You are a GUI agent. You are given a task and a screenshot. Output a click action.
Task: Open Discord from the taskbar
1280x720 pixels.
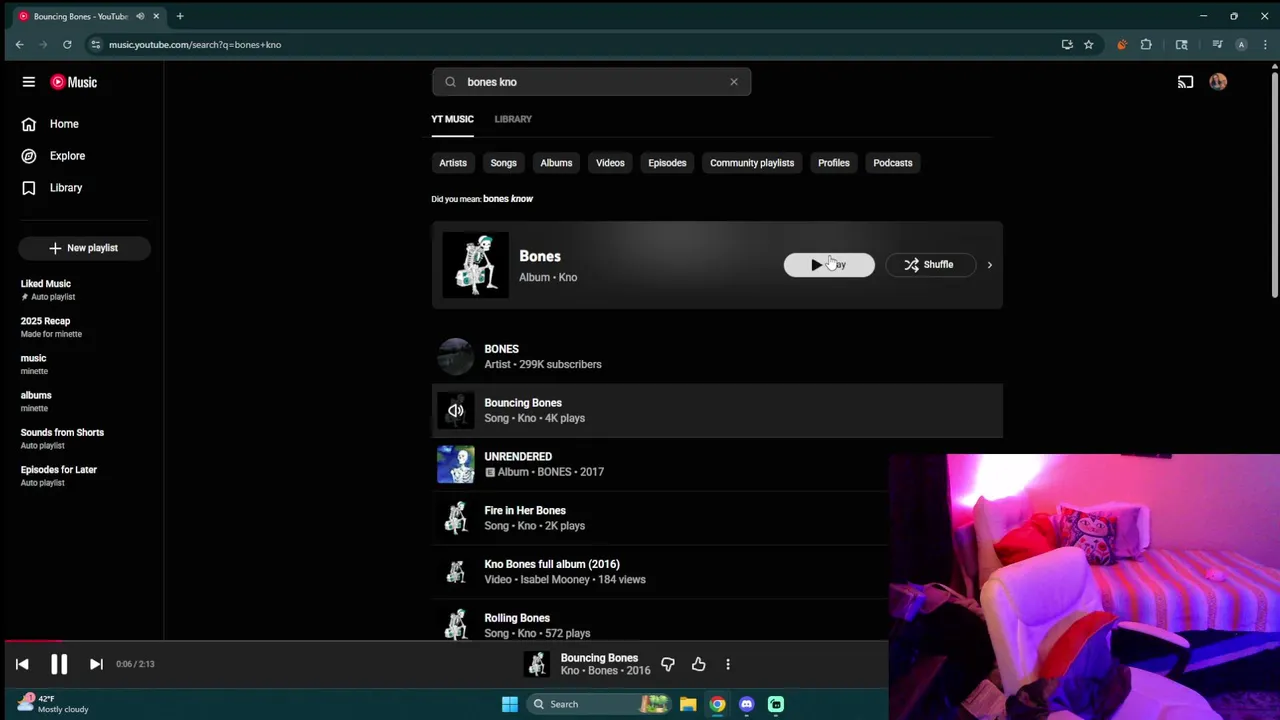tap(746, 704)
